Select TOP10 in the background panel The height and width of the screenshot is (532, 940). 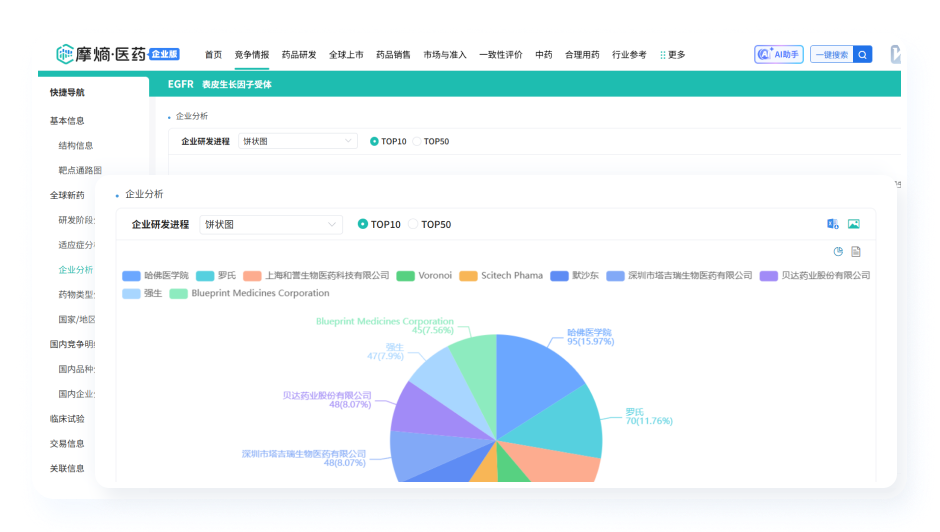[x=374, y=141]
